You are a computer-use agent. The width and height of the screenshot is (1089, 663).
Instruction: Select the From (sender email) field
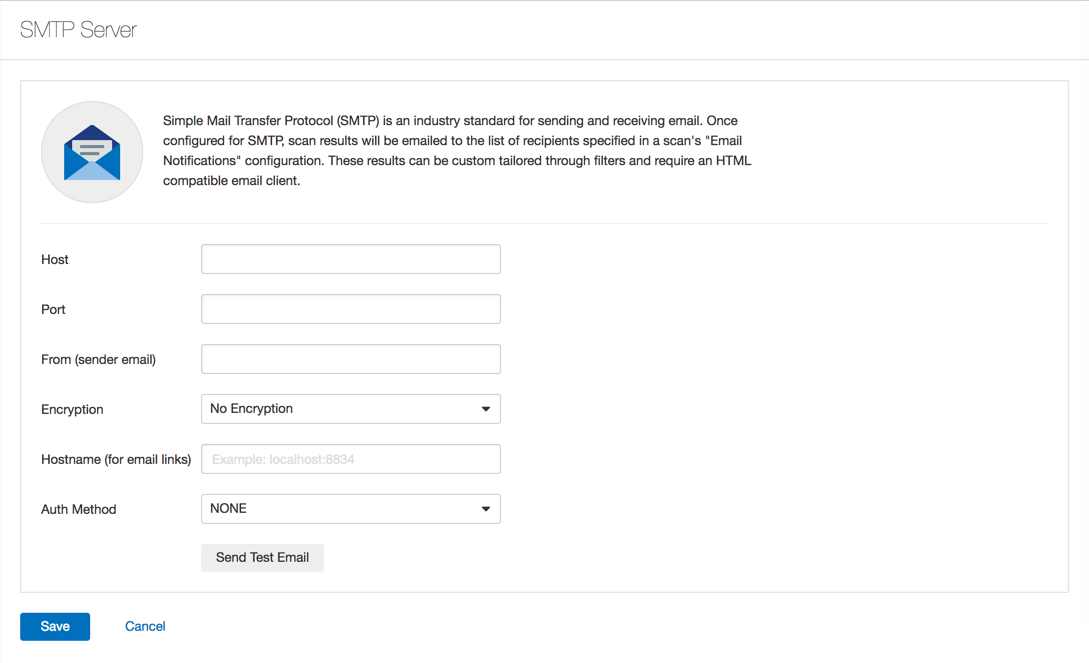point(350,359)
